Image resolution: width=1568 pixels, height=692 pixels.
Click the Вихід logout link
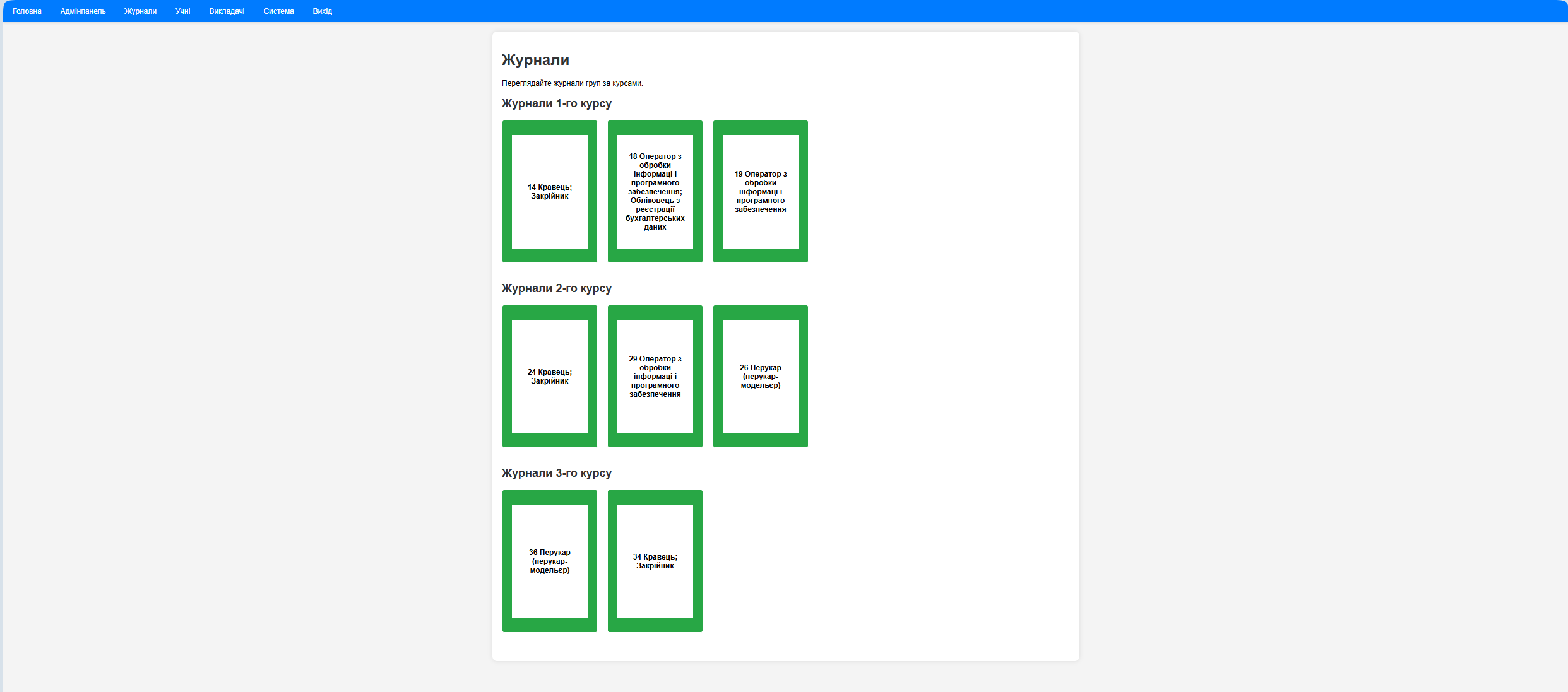point(322,11)
